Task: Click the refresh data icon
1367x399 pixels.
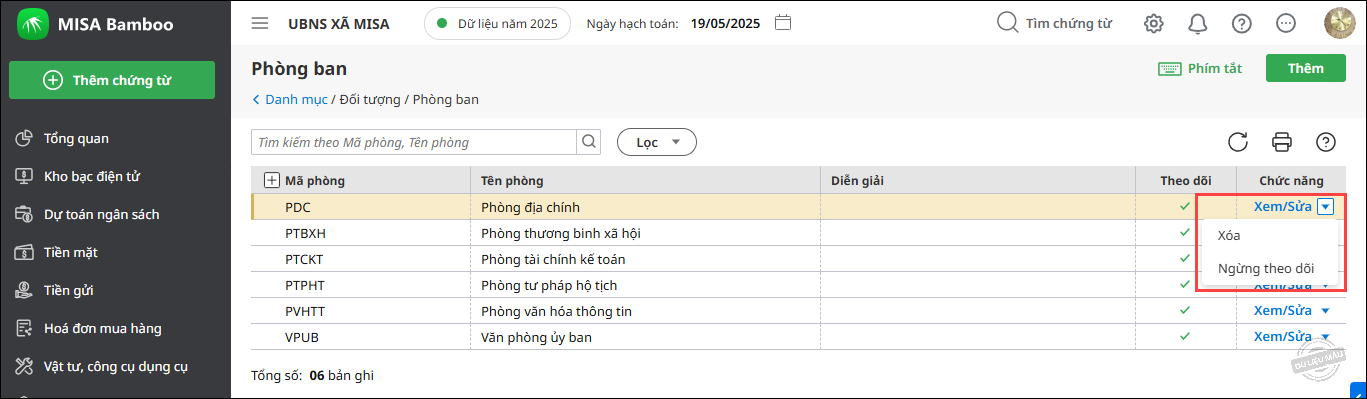Action: point(1238,142)
